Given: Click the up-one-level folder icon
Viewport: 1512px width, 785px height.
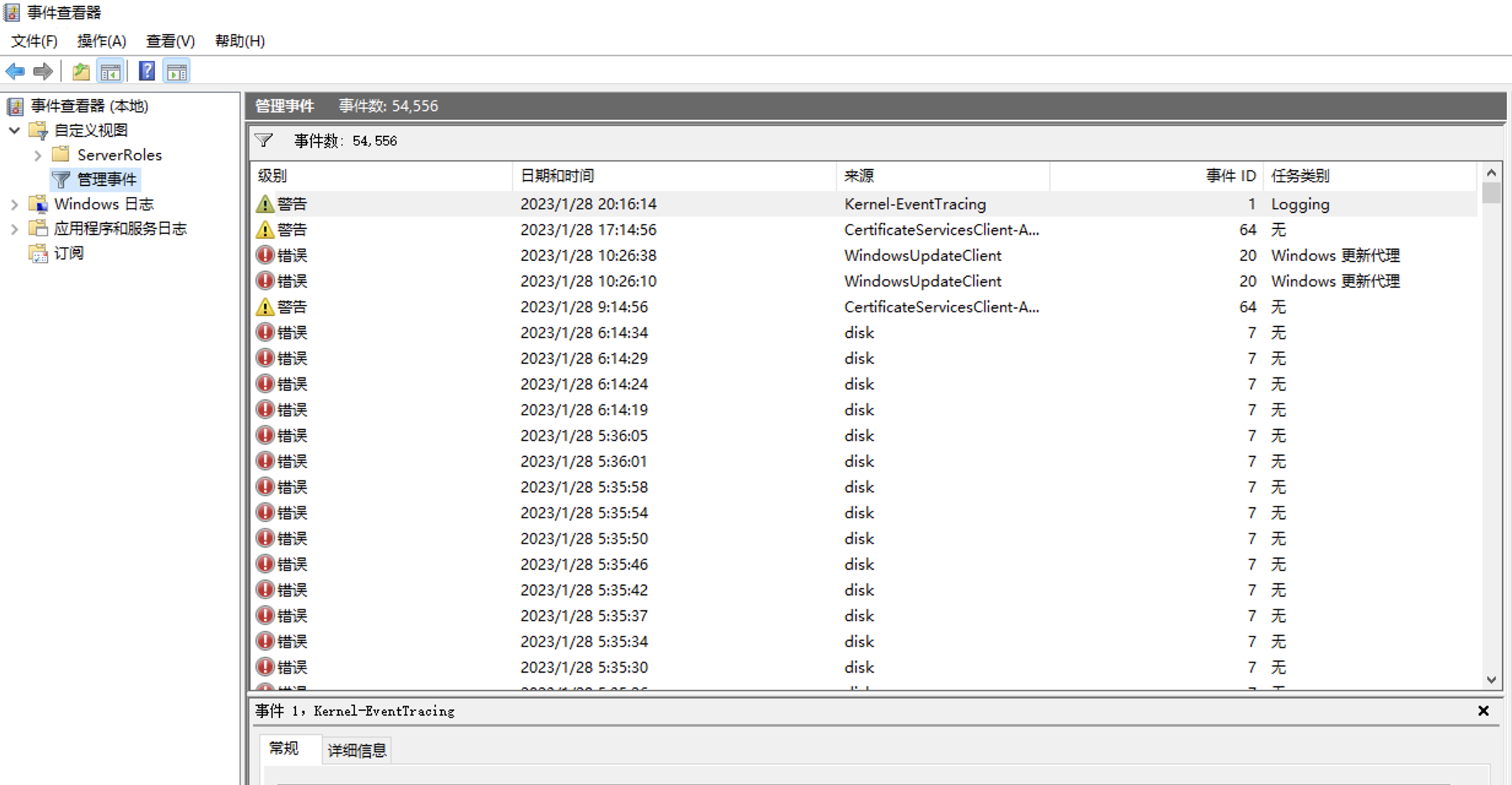Looking at the screenshot, I should 81,72.
